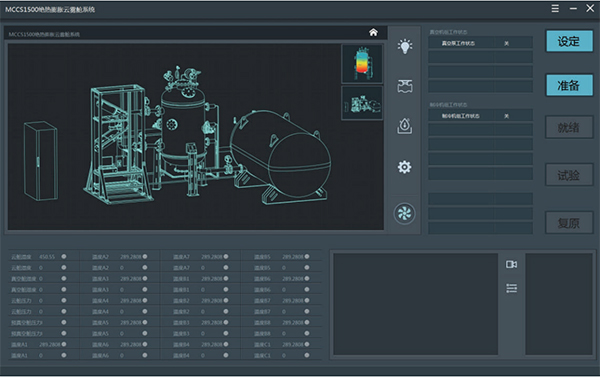Open the lighting bulb icon panel
Screen dimensions: 600x377
404,46
